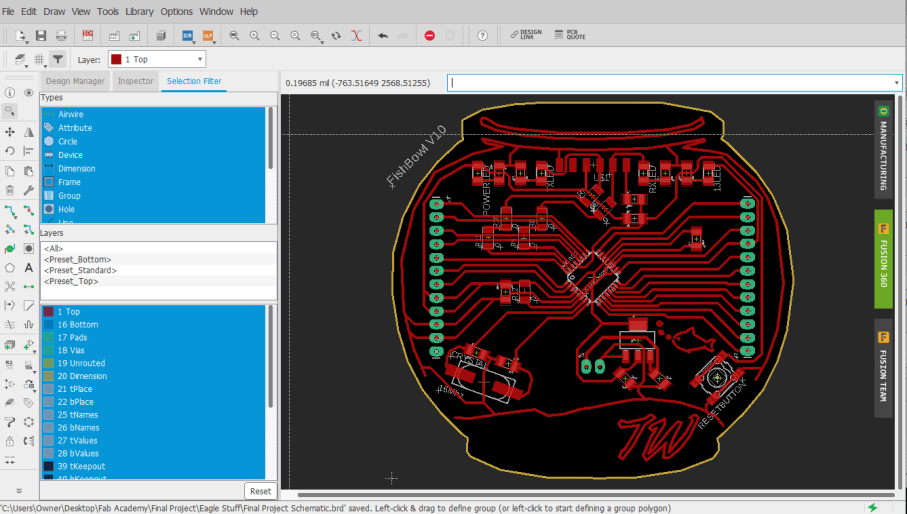
Task: Toggle the selection filter funnel button
Action: click(x=58, y=59)
